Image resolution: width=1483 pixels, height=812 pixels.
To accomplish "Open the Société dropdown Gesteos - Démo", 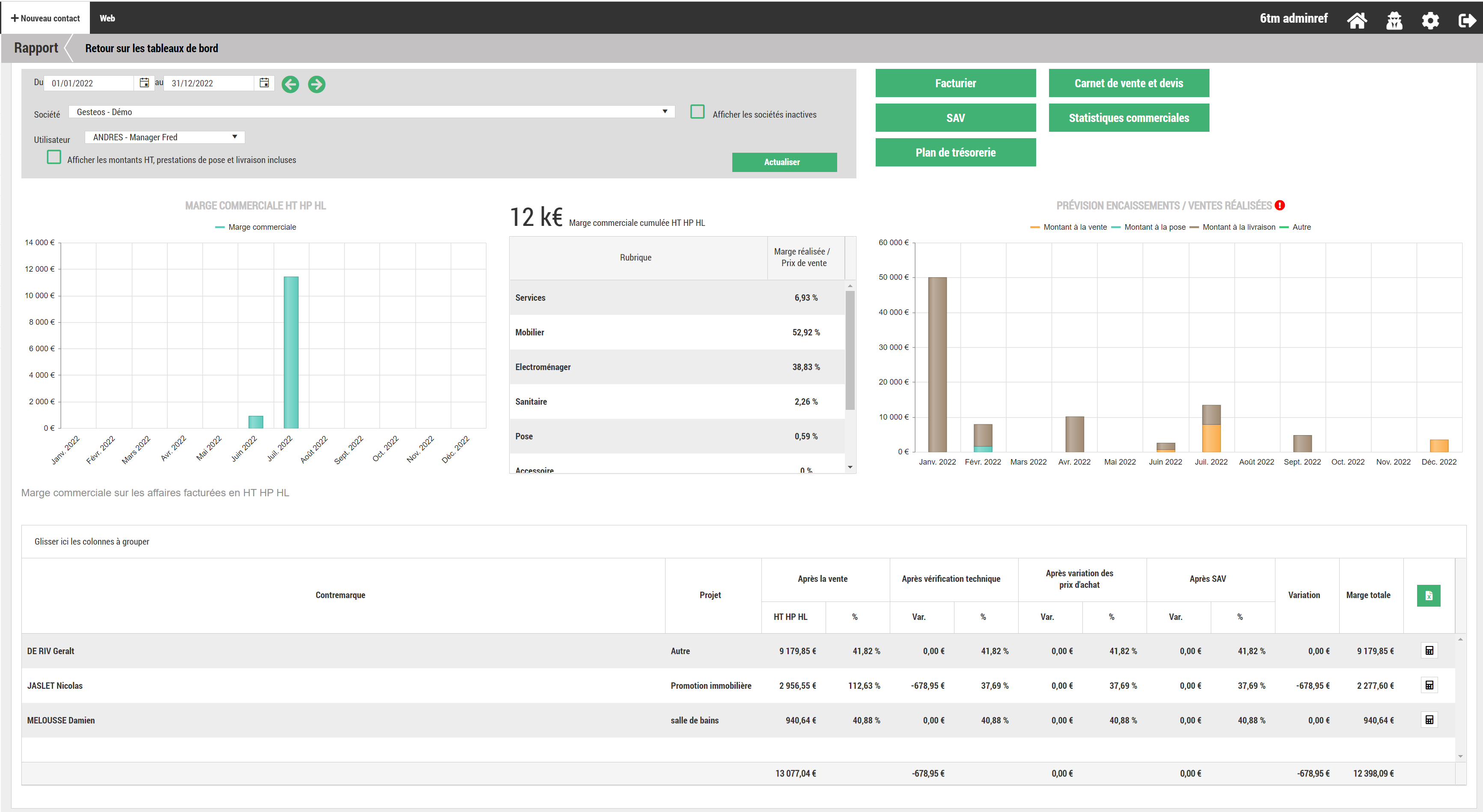I will click(x=371, y=112).
